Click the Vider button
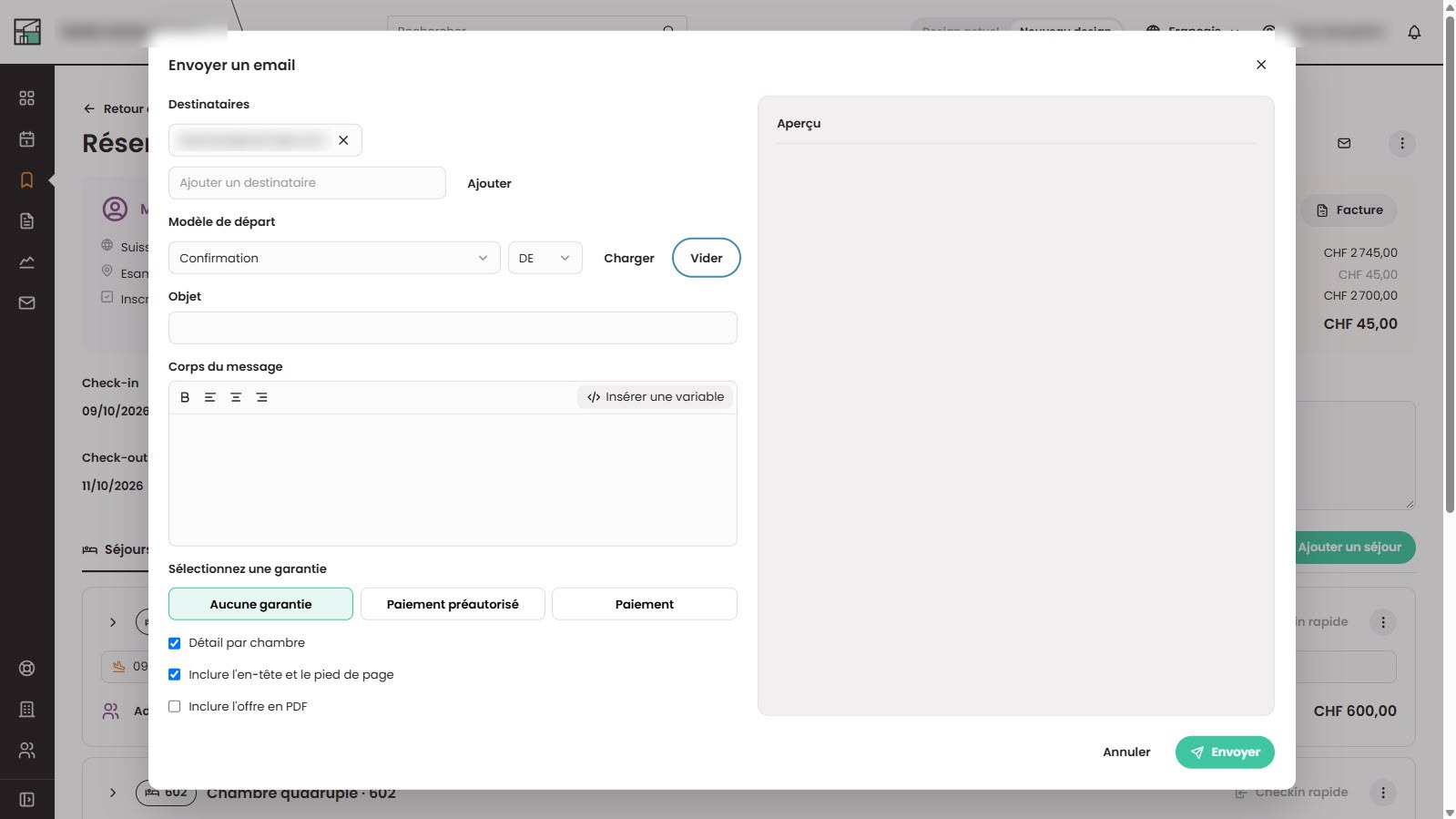The height and width of the screenshot is (819, 1456). click(x=707, y=258)
